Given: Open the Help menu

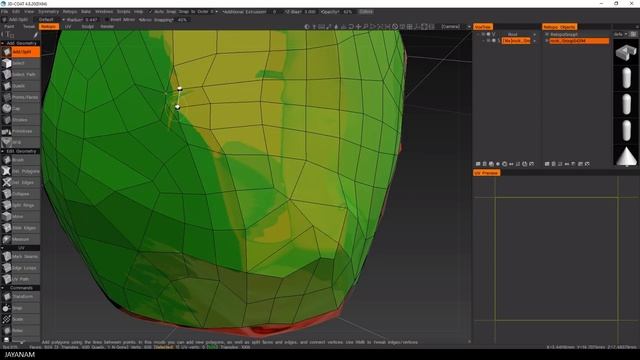Looking at the screenshot, I should coord(139,12).
